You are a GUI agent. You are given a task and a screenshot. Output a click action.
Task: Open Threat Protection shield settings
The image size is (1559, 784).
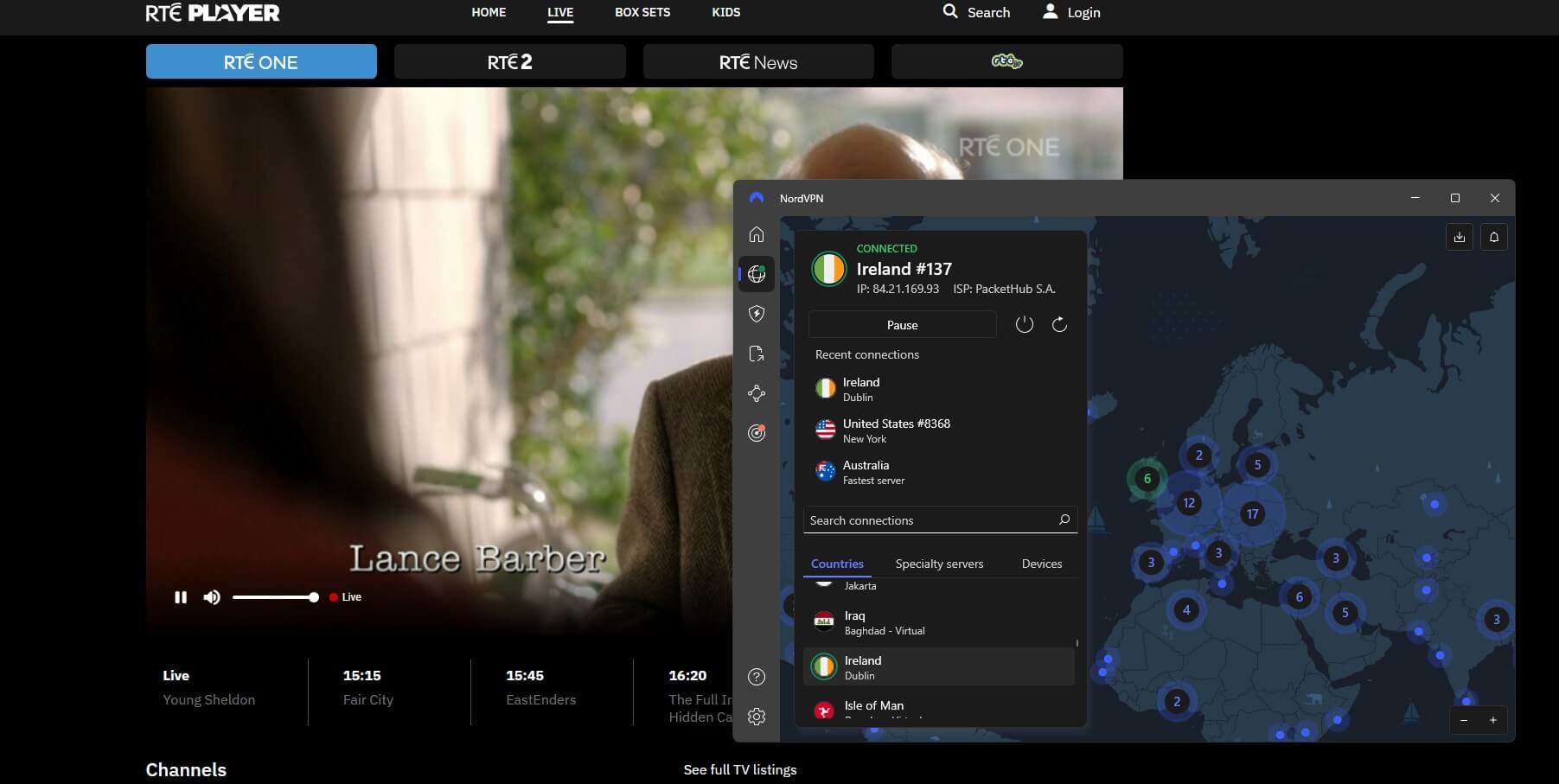click(x=757, y=314)
